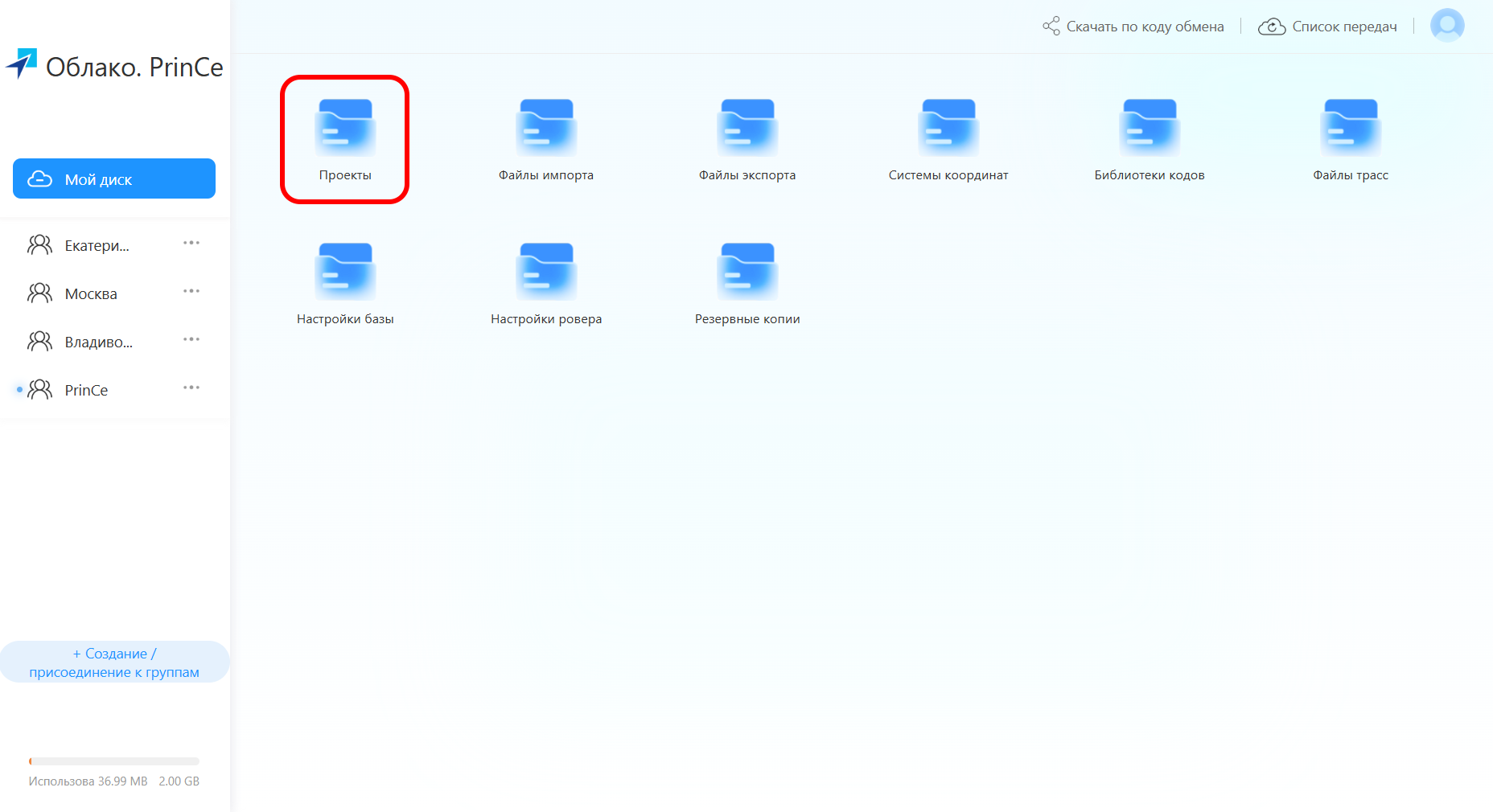Click the Настройки ровера label
The image size is (1493, 812).
[546, 319]
